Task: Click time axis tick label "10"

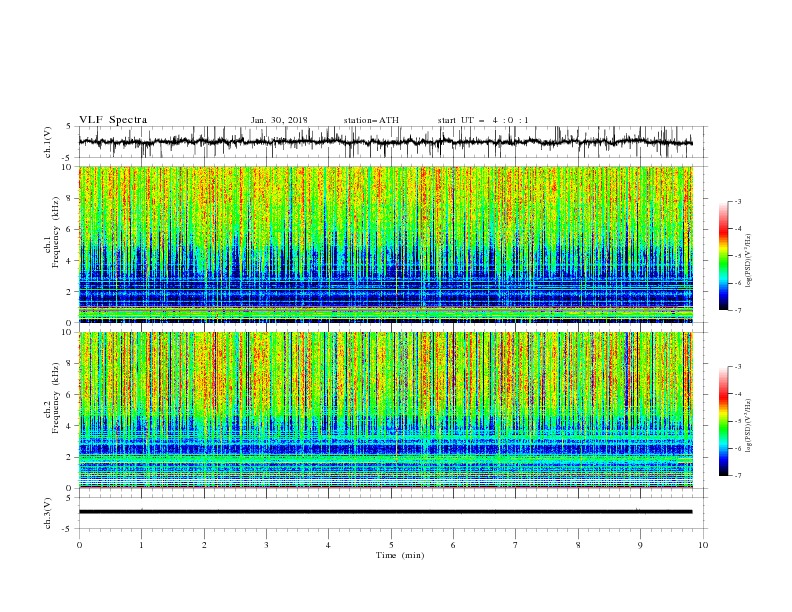Action: 703,545
